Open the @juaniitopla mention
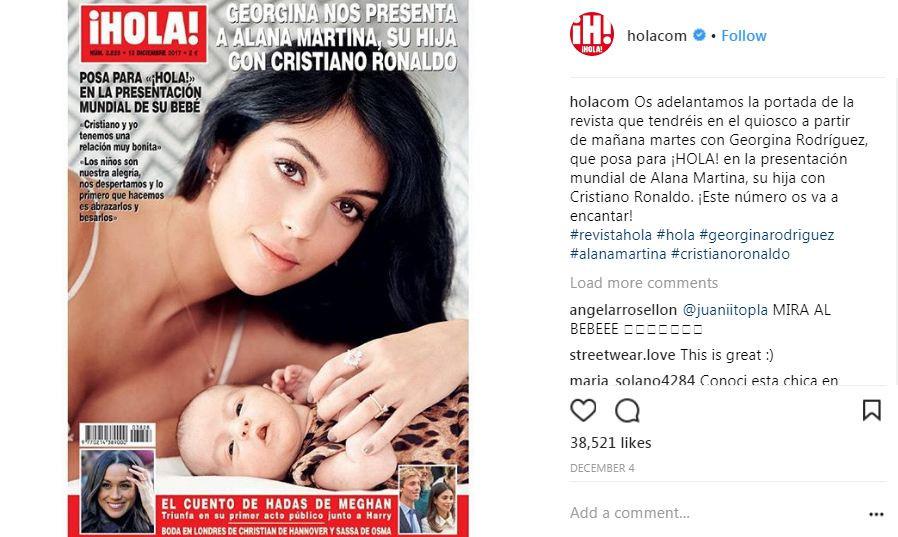The width and height of the screenshot is (898, 537). 725,310
